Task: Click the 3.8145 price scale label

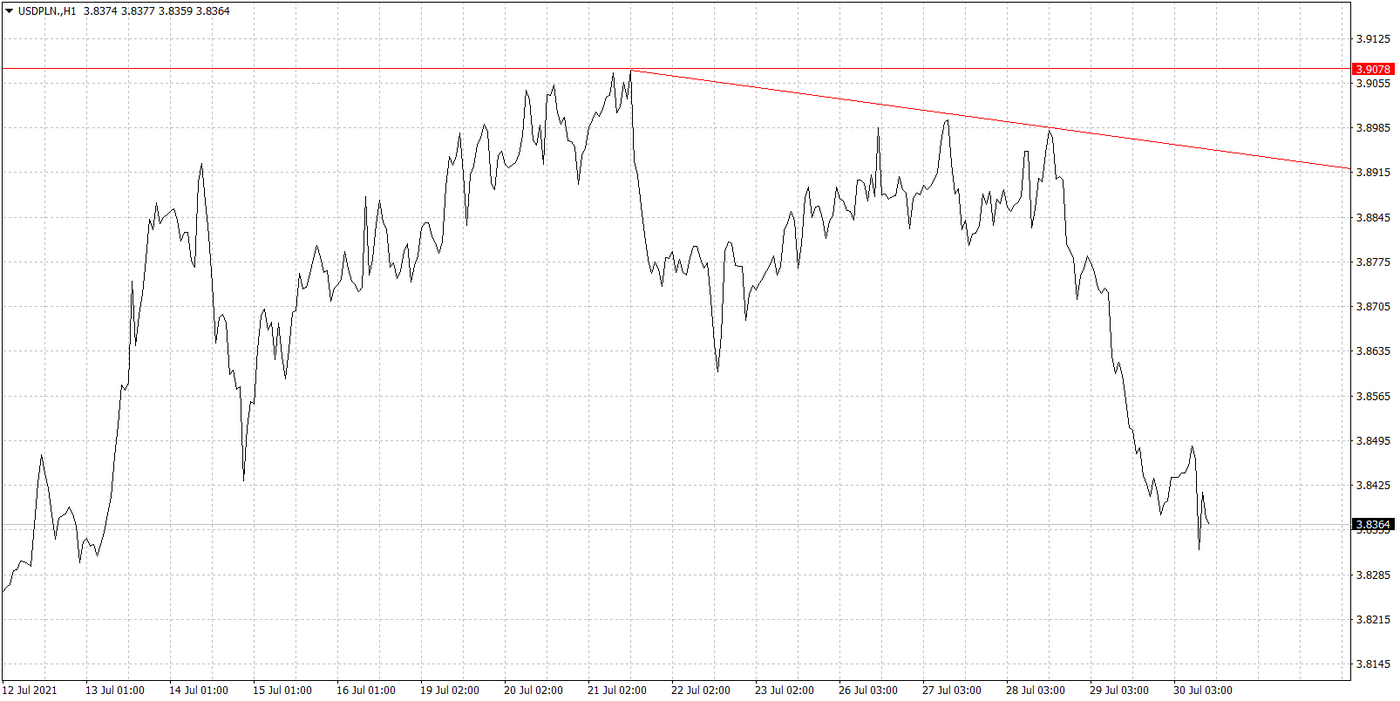Action: click(x=1372, y=664)
